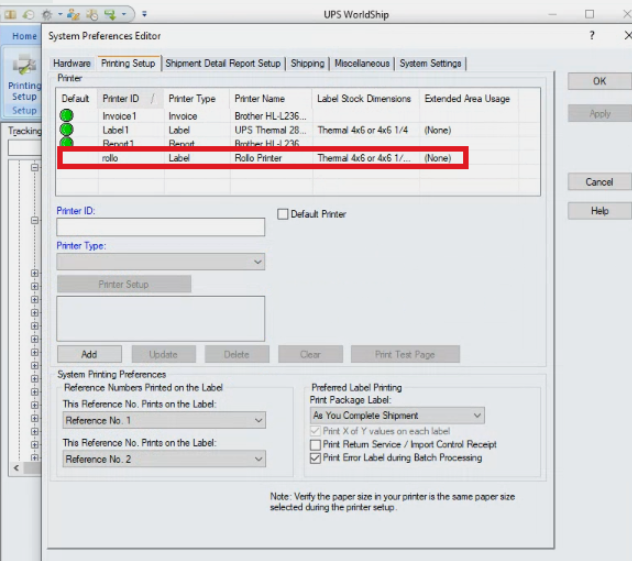Maximize the UPS WorldShip window
The height and width of the screenshot is (561, 632).
coord(589,15)
